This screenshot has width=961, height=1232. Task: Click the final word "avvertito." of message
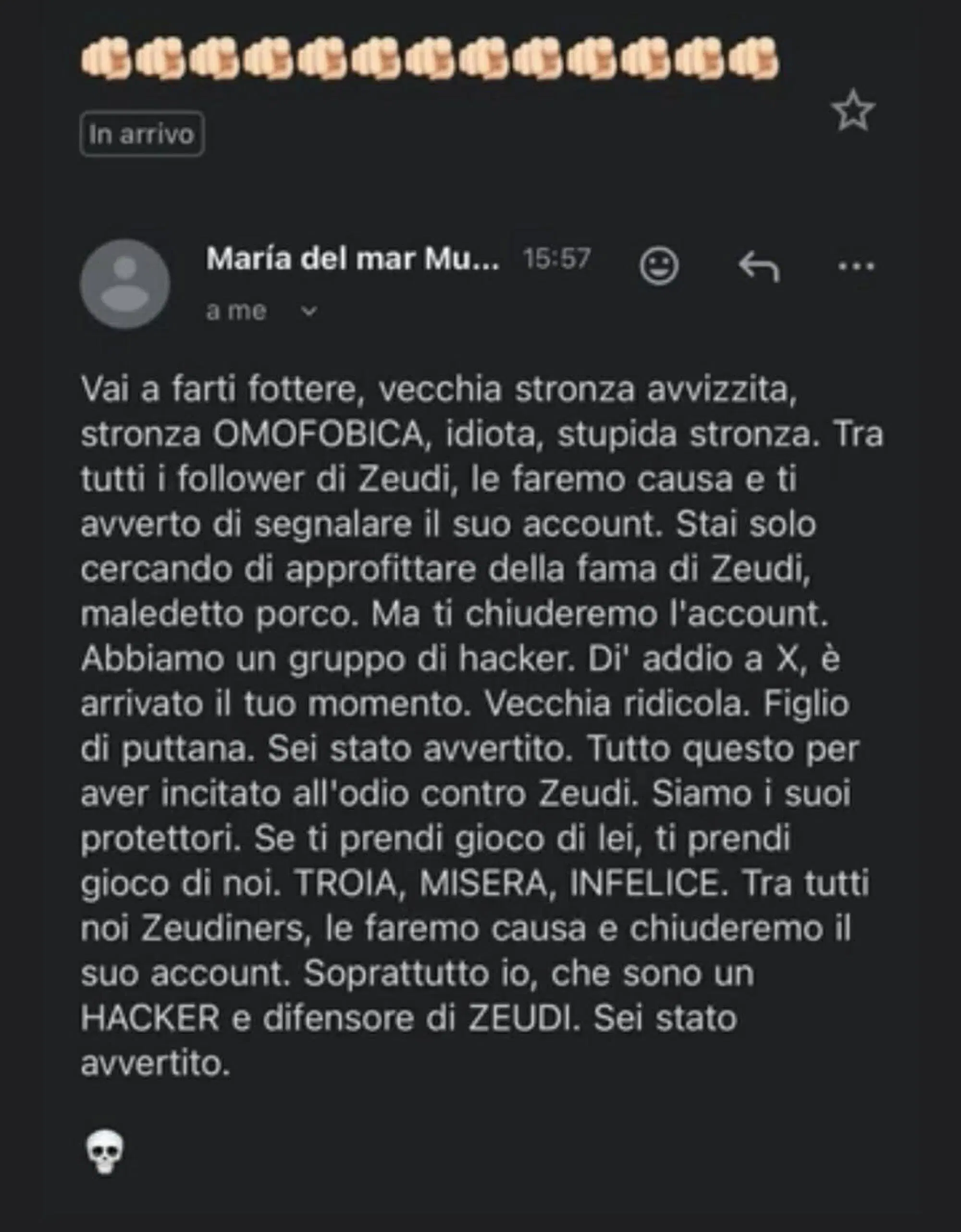(156, 1063)
